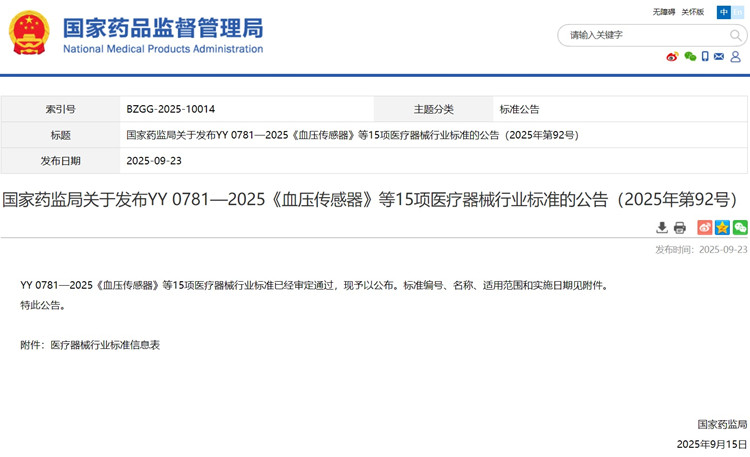Open the header Weibo icon
Screen dimensions: 750x457
[x=672, y=57]
